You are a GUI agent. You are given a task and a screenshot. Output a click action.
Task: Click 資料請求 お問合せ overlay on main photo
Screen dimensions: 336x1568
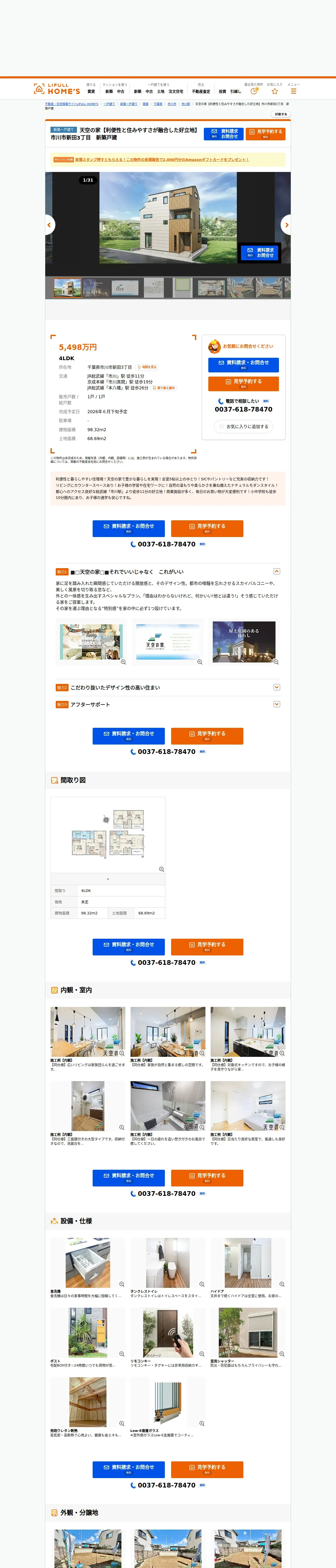pos(260,253)
